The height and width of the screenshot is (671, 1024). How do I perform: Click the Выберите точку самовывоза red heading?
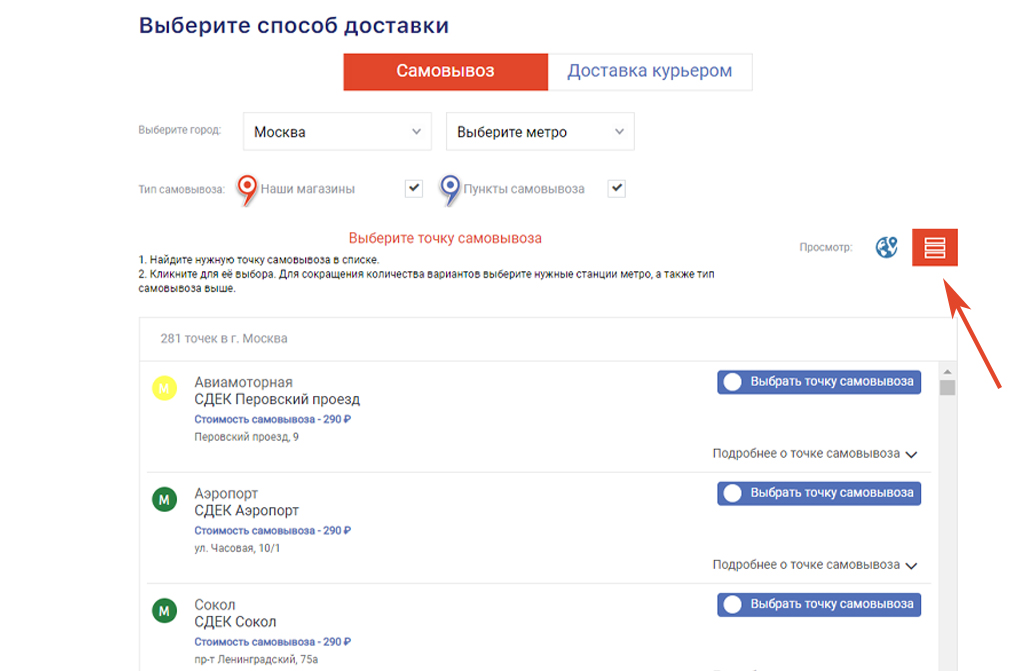[445, 238]
